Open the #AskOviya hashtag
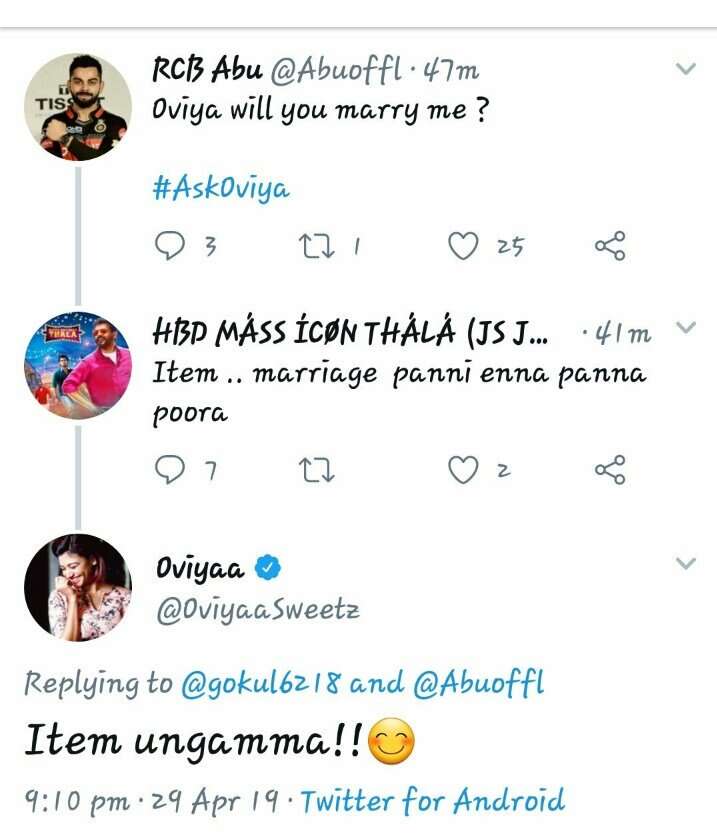 [220, 190]
